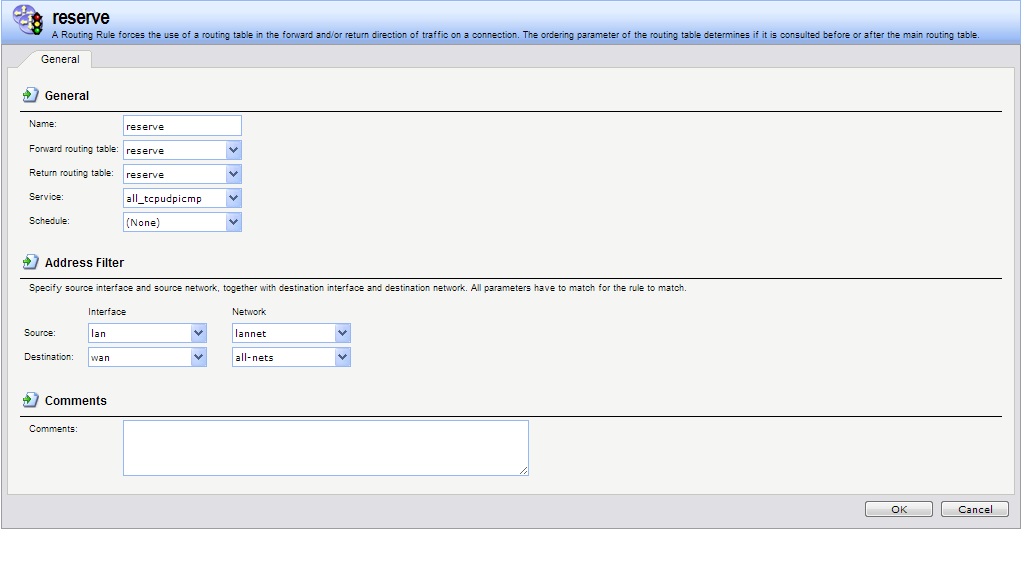
Task: Click the Comments section icon
Action: click(30, 400)
